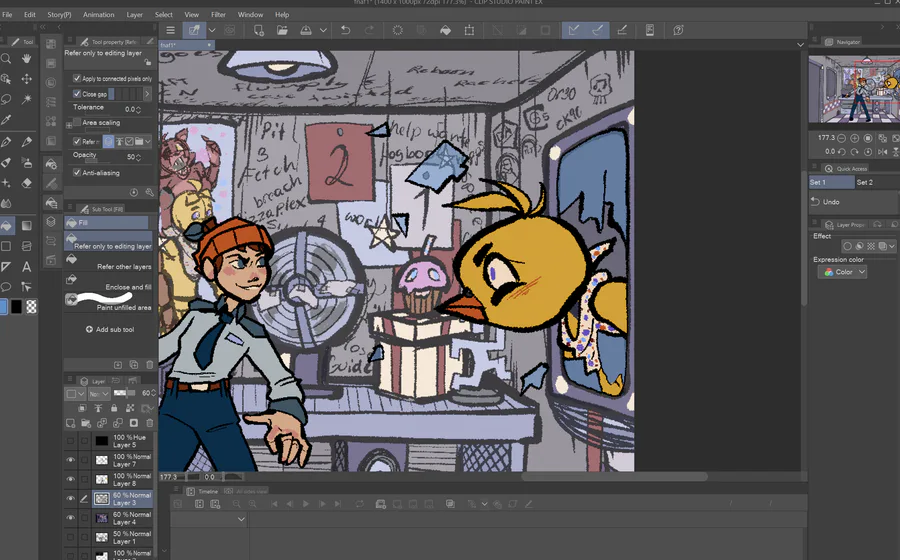Select the Move layer tool
Viewport: 900px width, 560px height.
(x=26, y=79)
